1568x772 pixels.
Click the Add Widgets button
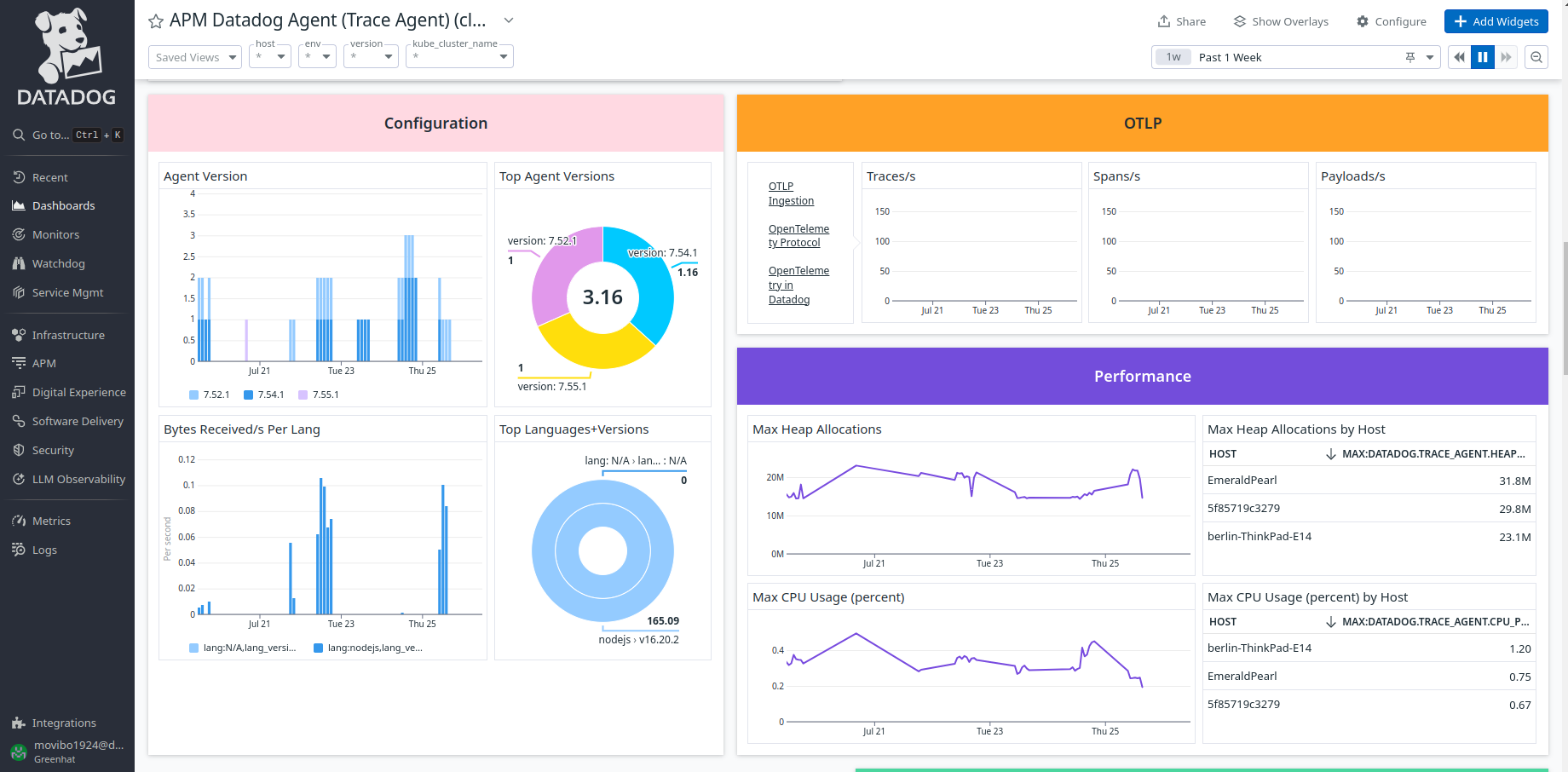pyautogui.click(x=1496, y=21)
